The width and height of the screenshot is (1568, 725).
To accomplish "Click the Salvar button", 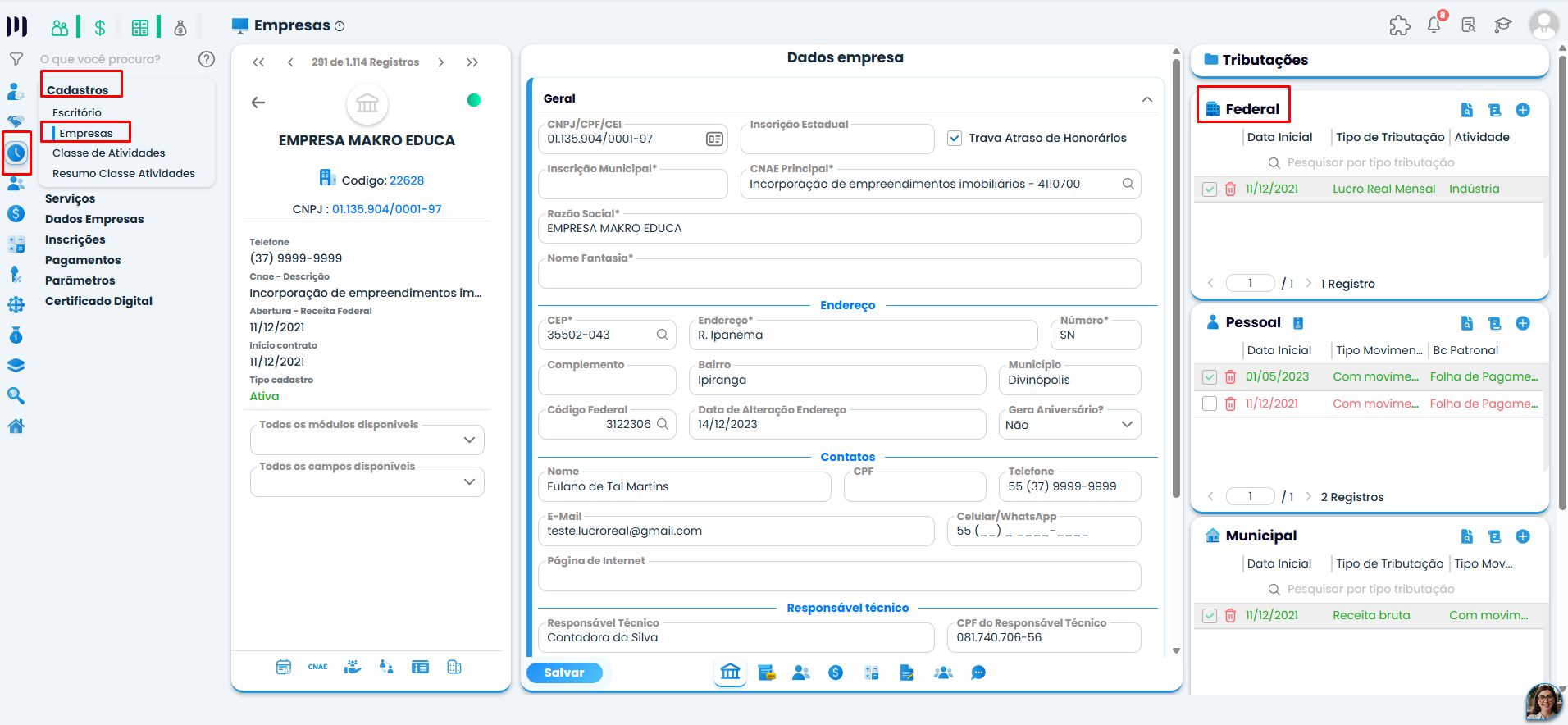I will click(564, 673).
